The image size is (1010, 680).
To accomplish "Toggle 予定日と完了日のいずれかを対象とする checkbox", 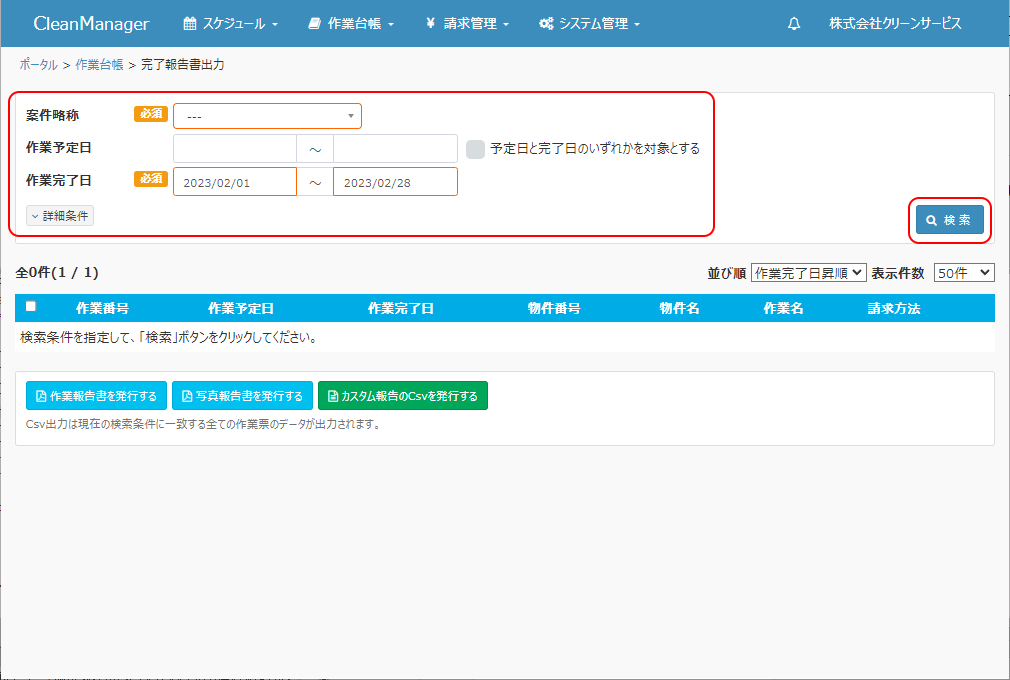I will (x=475, y=149).
